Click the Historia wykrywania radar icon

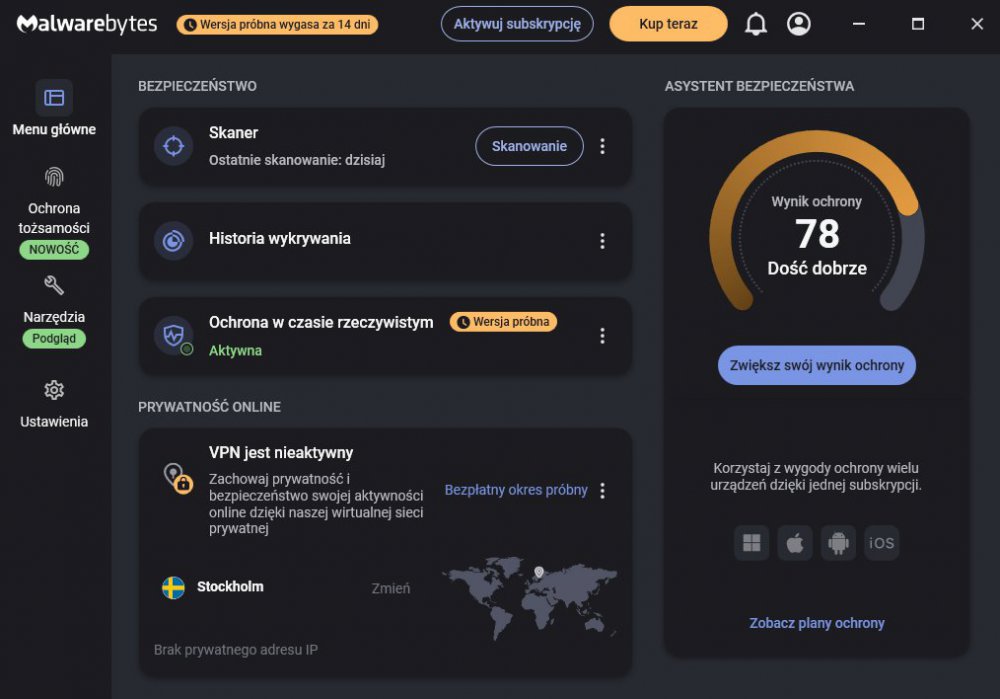(173, 241)
